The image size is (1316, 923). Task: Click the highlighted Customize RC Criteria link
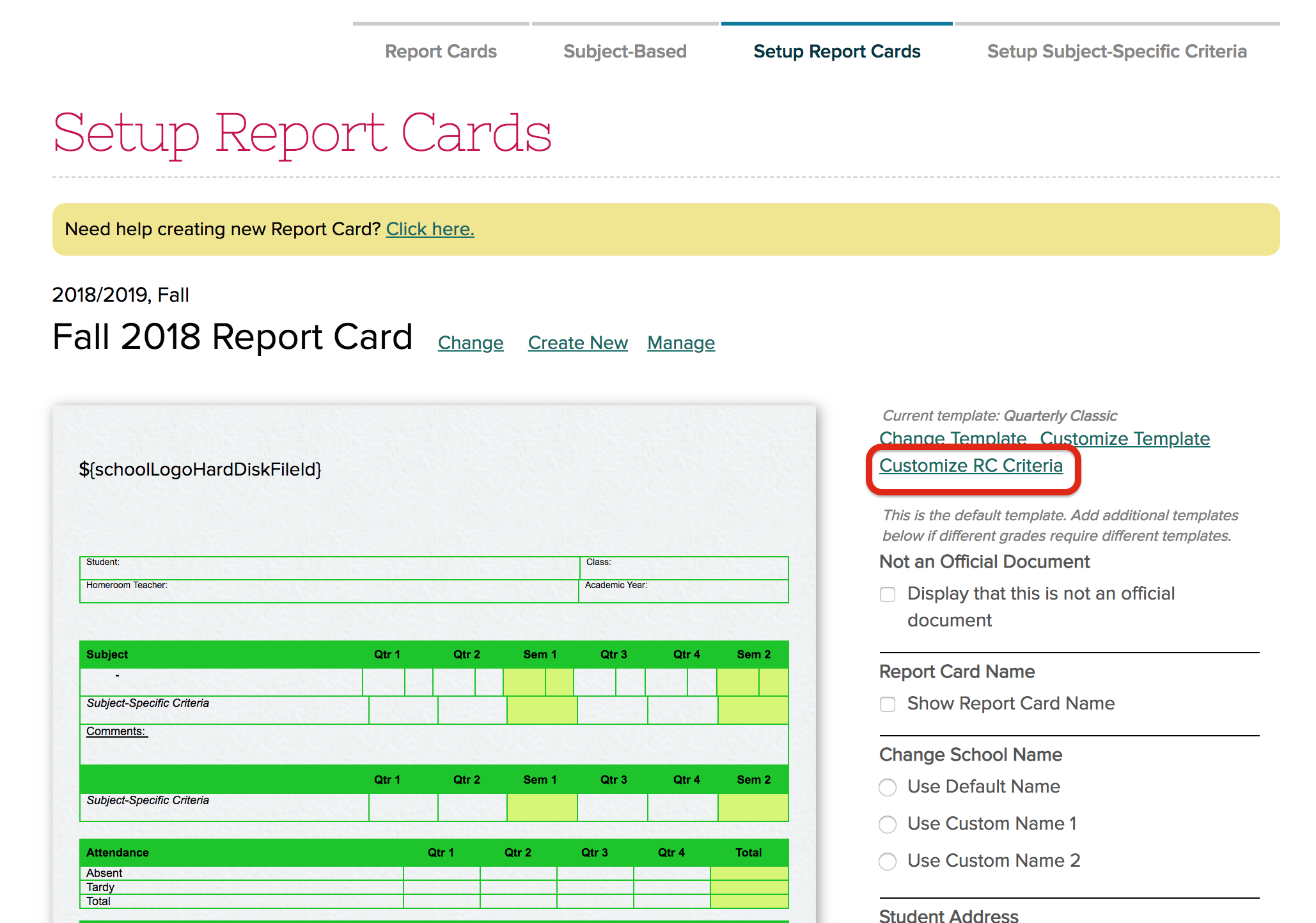click(x=971, y=465)
